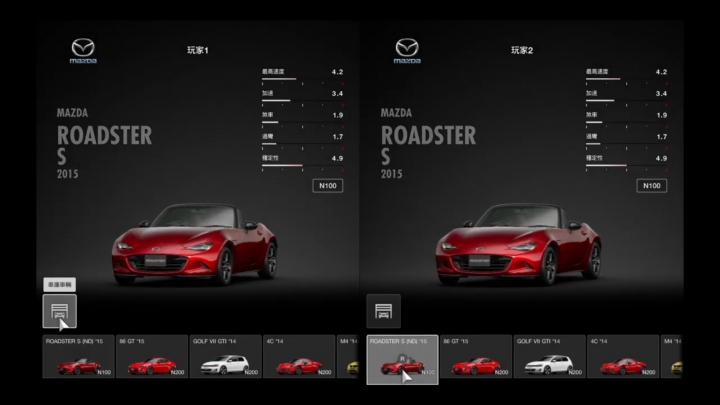Click Player 1 braking value 1.9
Image resolution: width=720 pixels, height=405 pixels.
(338, 115)
